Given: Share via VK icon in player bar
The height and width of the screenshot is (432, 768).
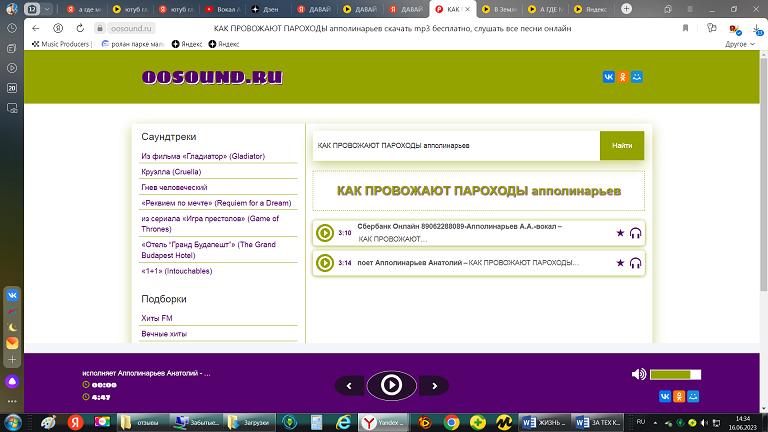Looking at the screenshot, I should 665,396.
